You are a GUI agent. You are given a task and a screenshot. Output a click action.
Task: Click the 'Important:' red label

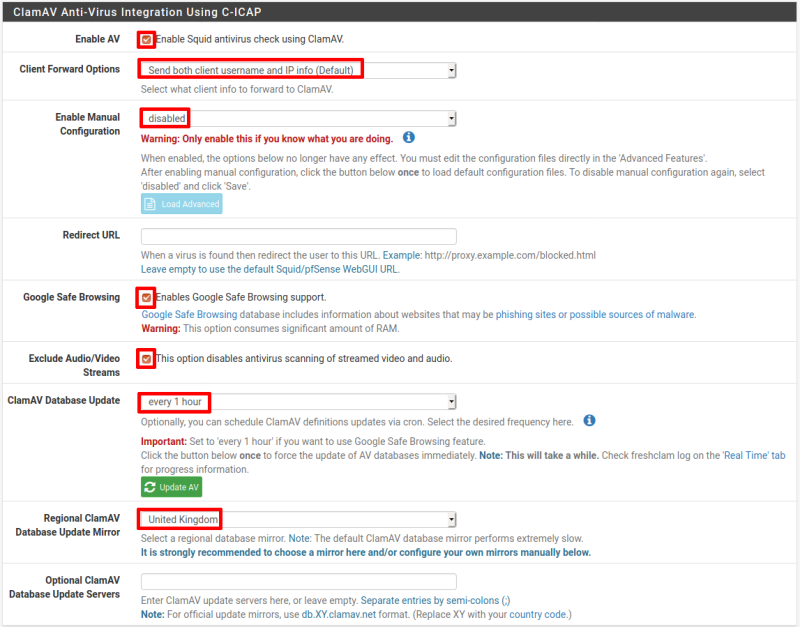[x=164, y=441]
